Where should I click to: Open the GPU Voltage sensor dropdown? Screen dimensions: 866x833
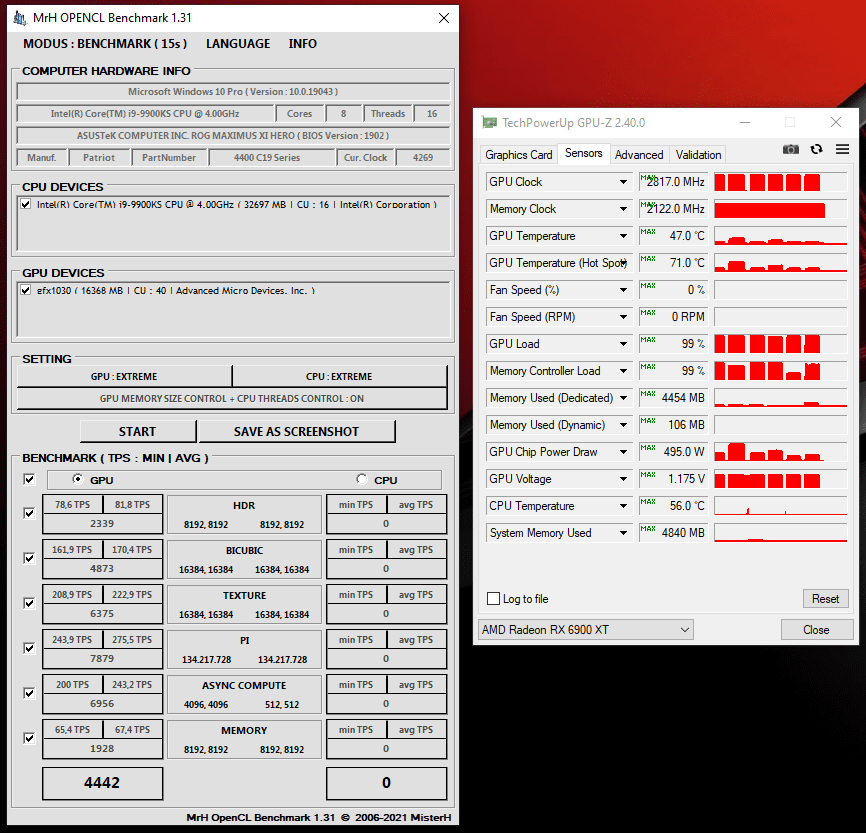point(624,479)
